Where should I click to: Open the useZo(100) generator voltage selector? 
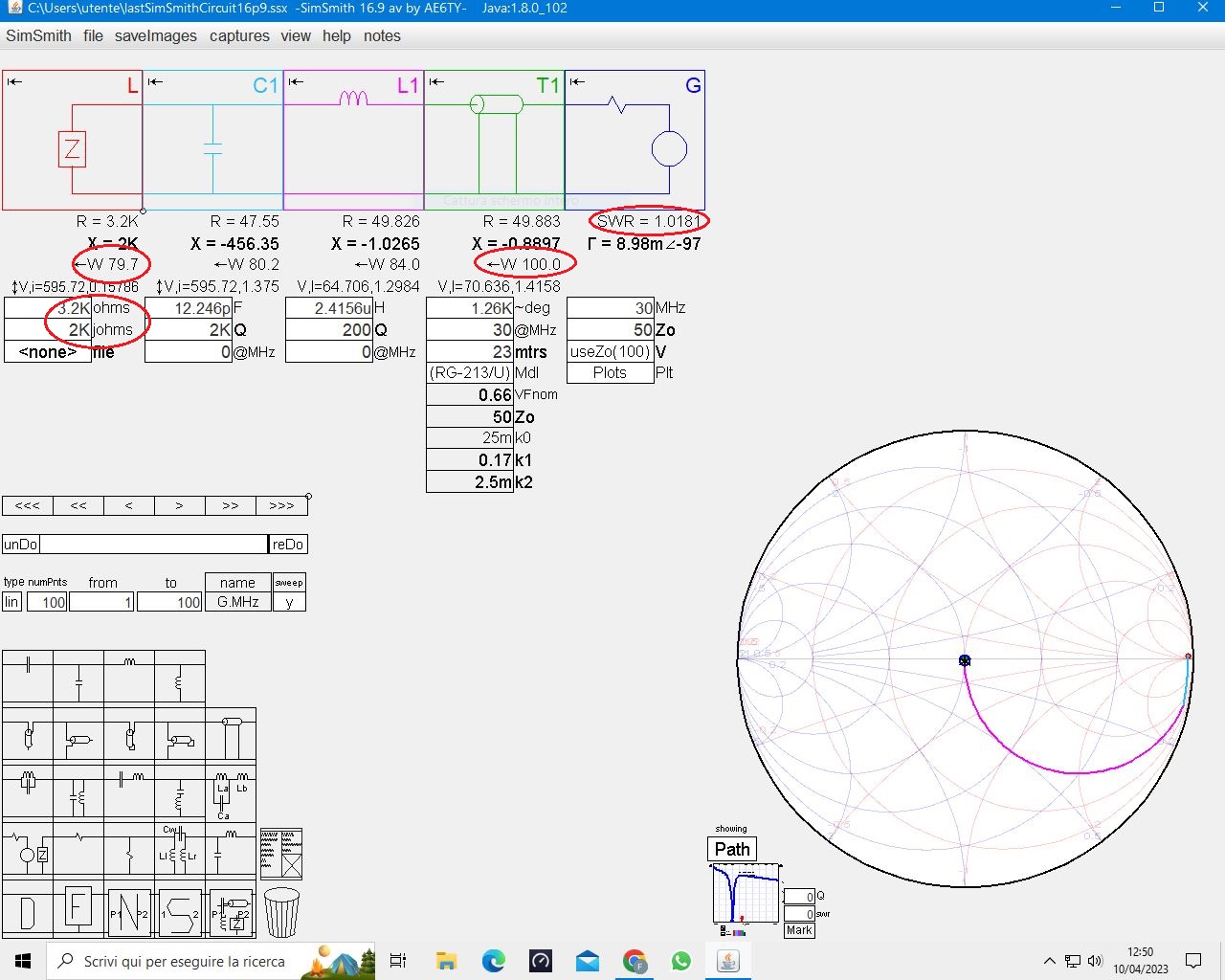pos(610,351)
